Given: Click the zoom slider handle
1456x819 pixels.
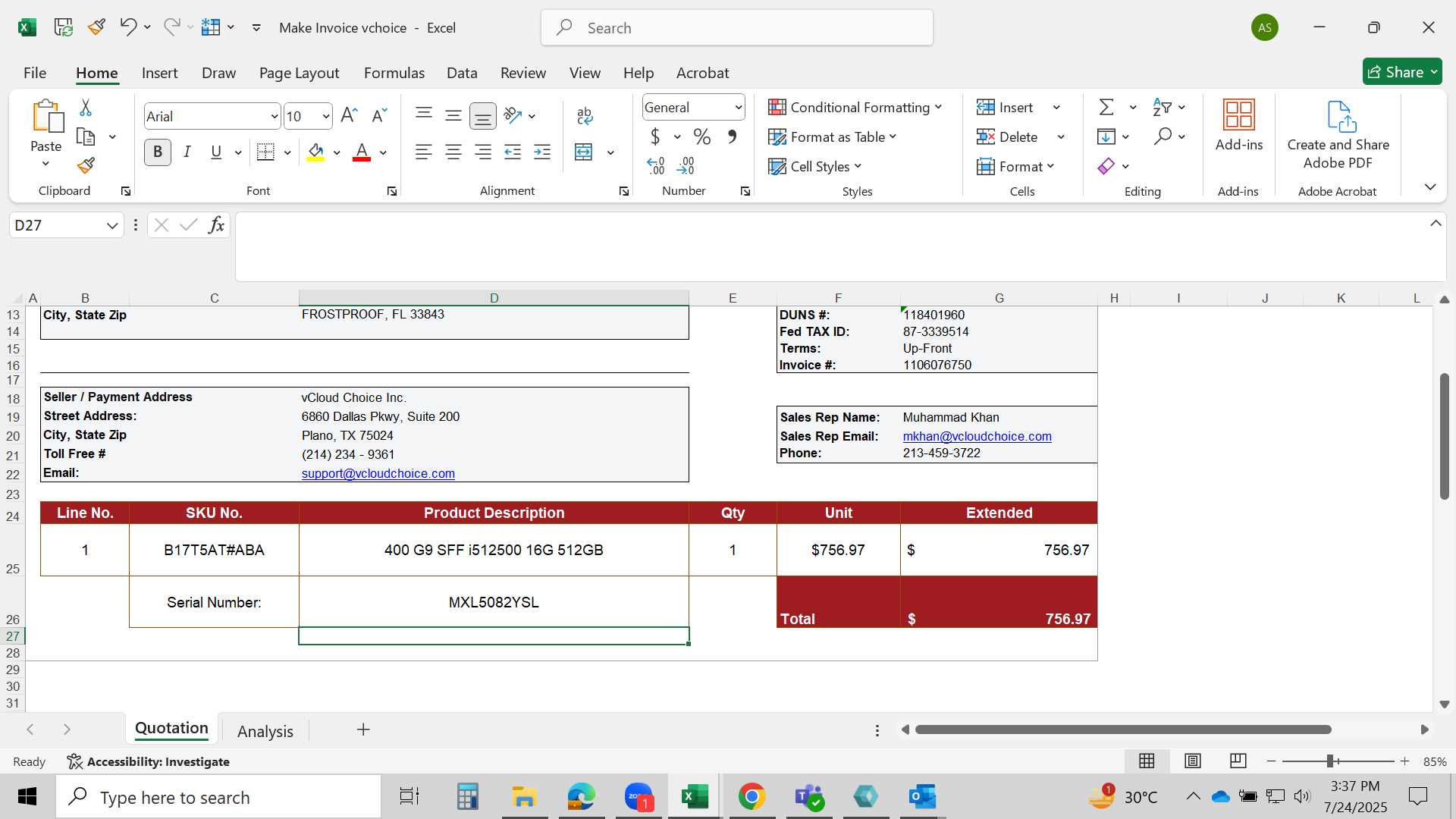Looking at the screenshot, I should pyautogui.click(x=1330, y=761).
